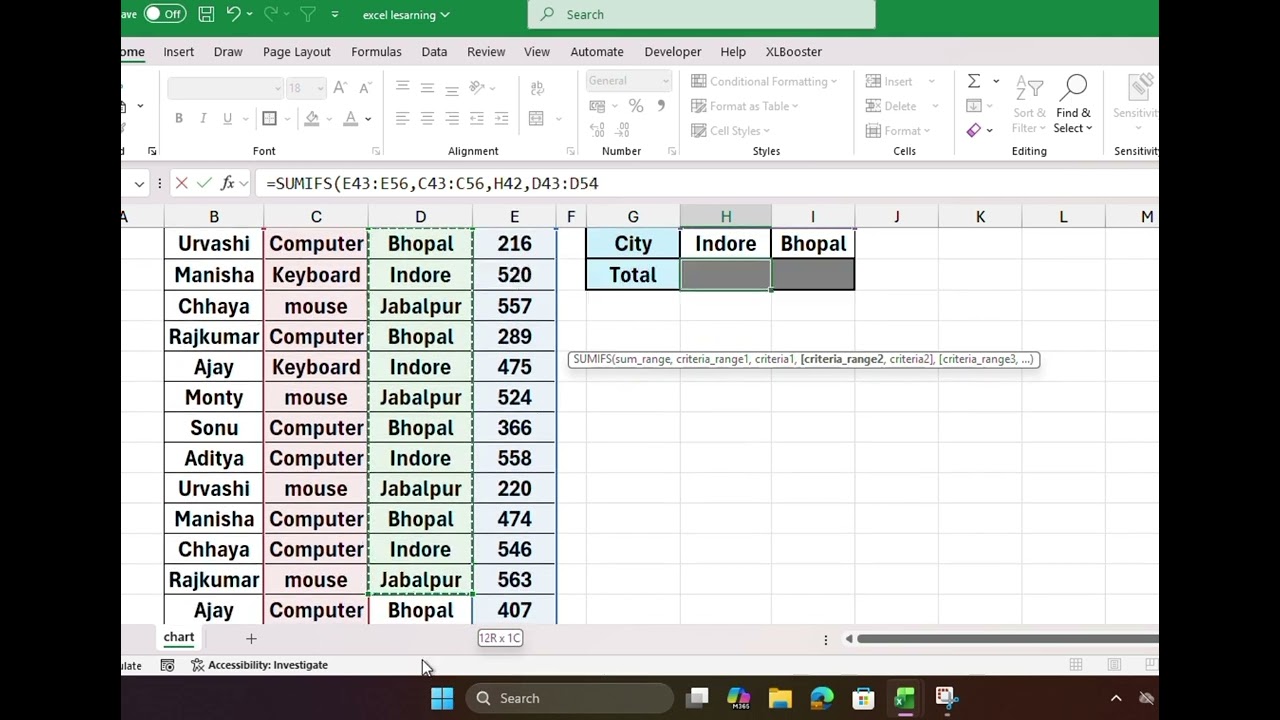Click the filter funnel icon in title bar

pos(307,14)
